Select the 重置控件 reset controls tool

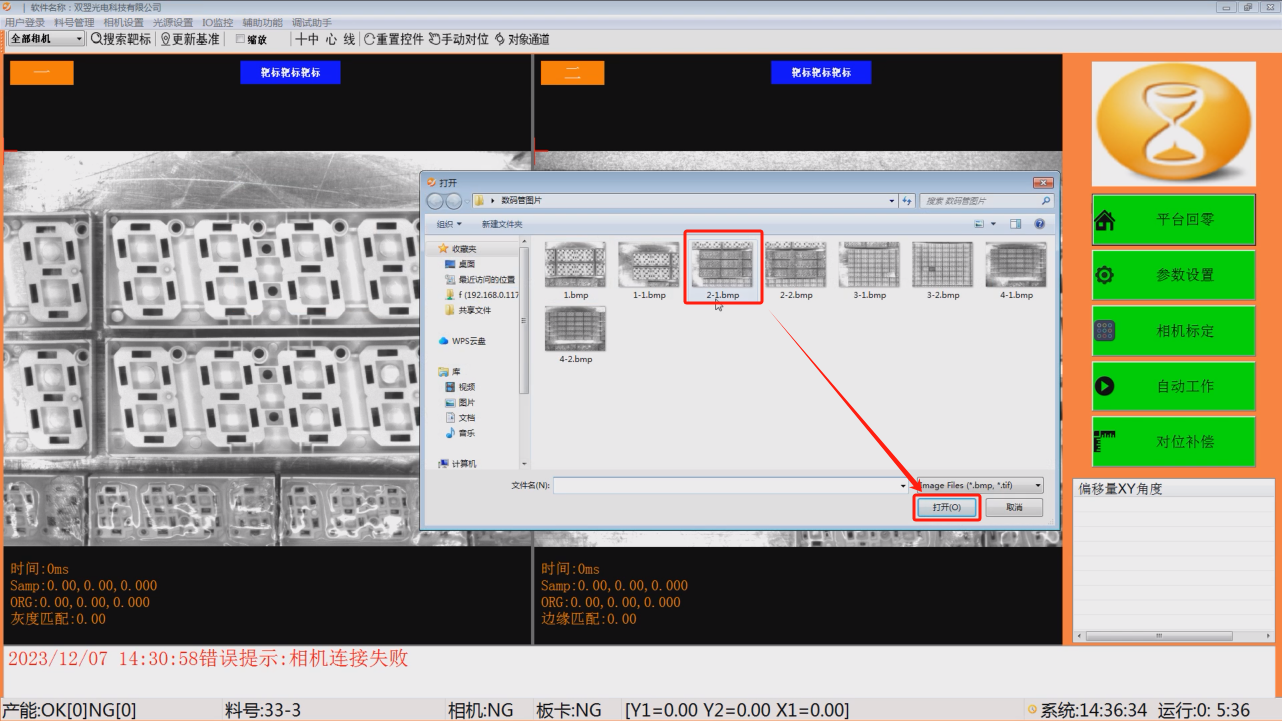(x=393, y=39)
